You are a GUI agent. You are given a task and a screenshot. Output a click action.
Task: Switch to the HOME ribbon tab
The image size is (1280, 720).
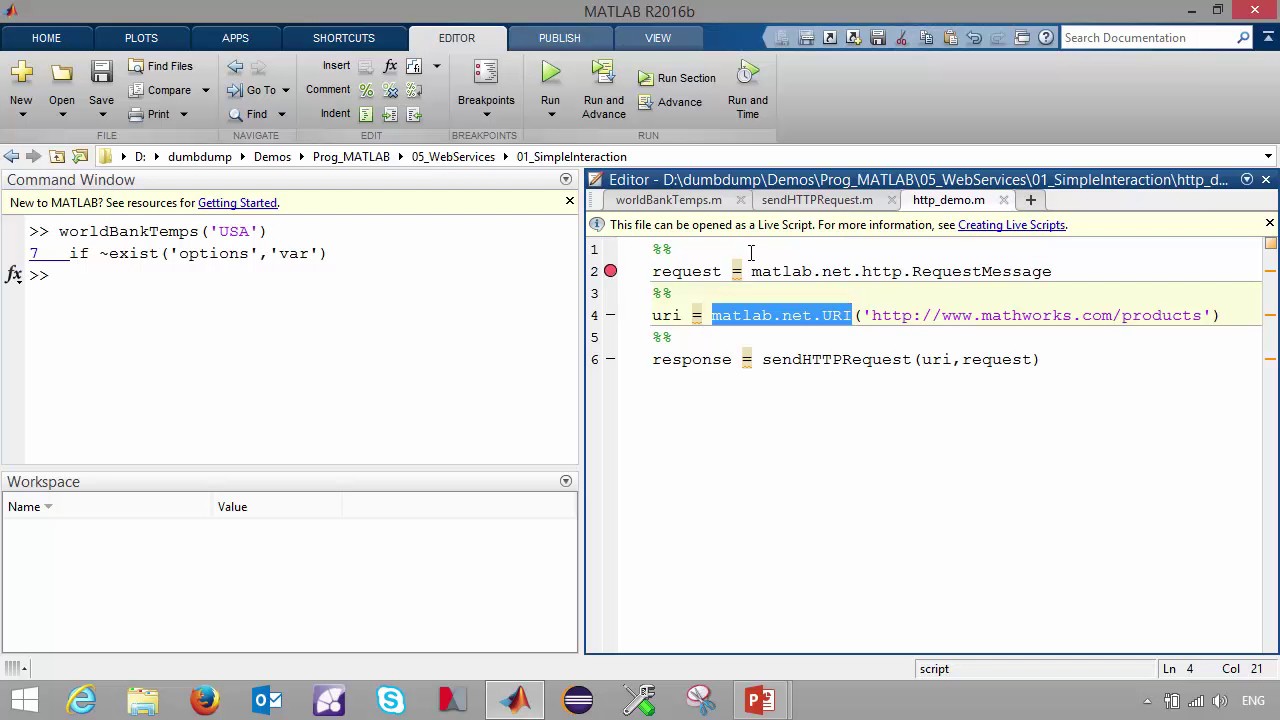coord(46,38)
